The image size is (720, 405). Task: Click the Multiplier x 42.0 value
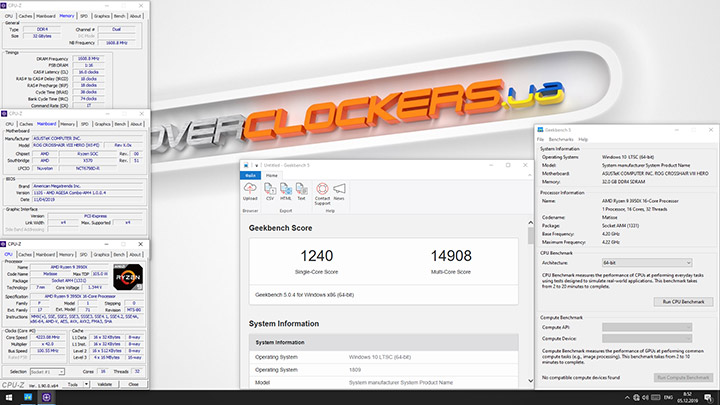click(x=48, y=344)
